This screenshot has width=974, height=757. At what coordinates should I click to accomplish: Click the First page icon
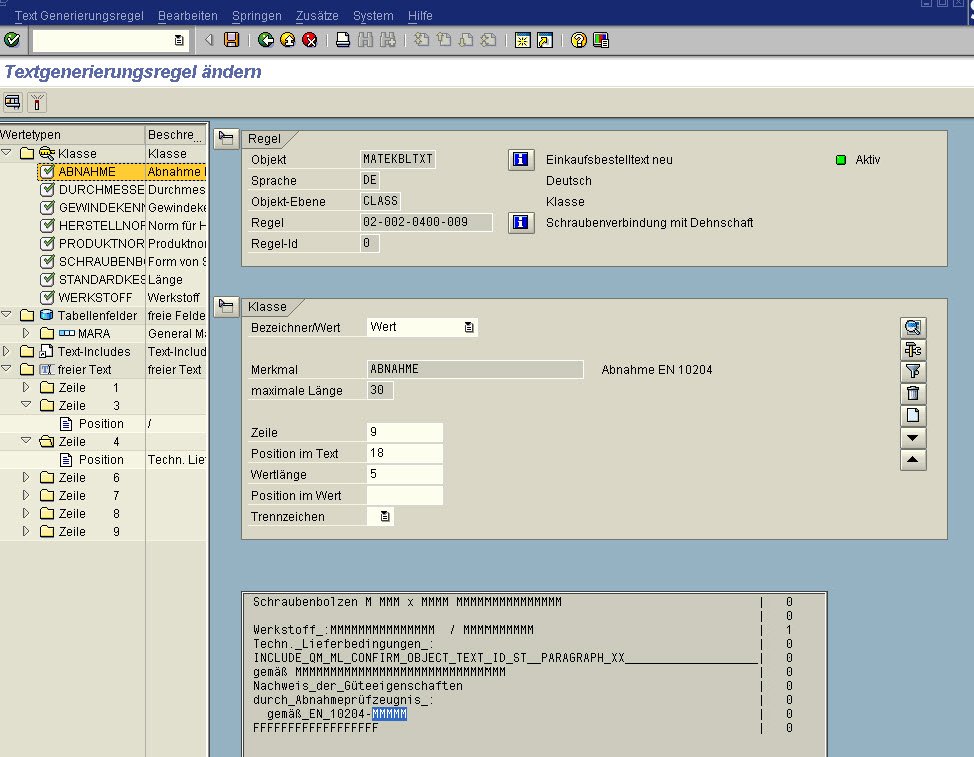click(x=421, y=40)
